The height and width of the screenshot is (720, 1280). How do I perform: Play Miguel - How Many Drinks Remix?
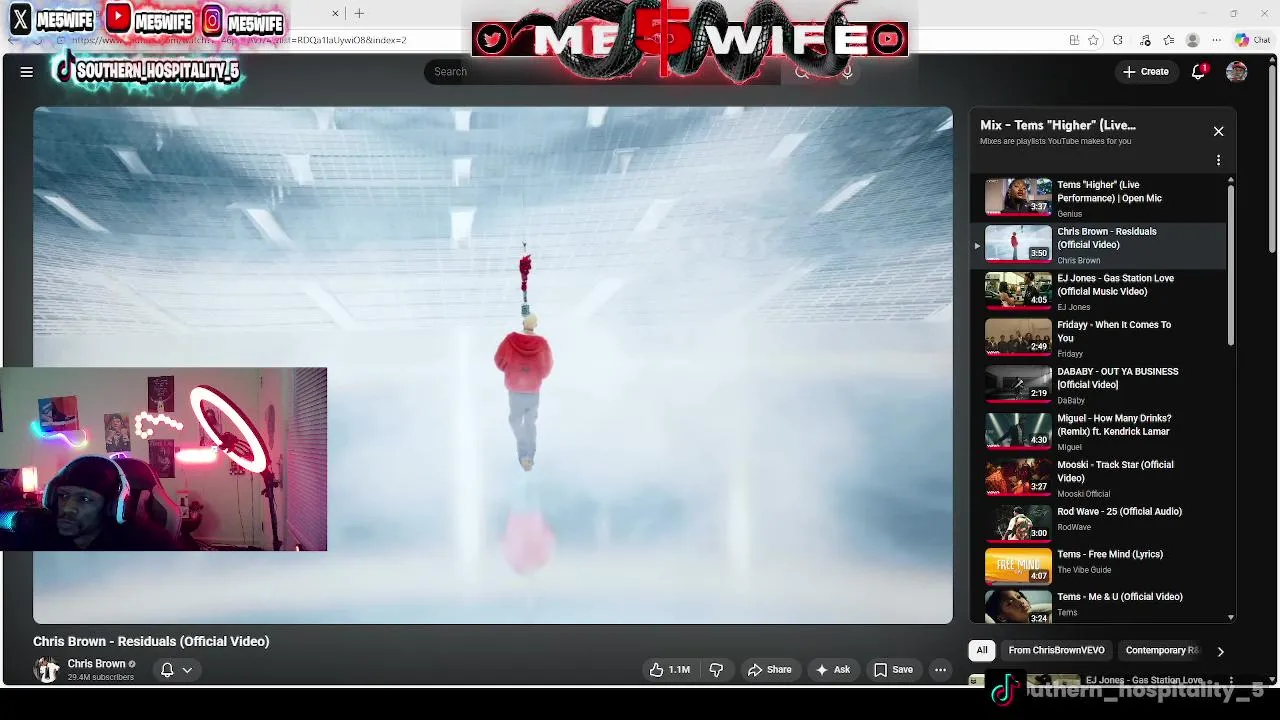(x=1097, y=431)
